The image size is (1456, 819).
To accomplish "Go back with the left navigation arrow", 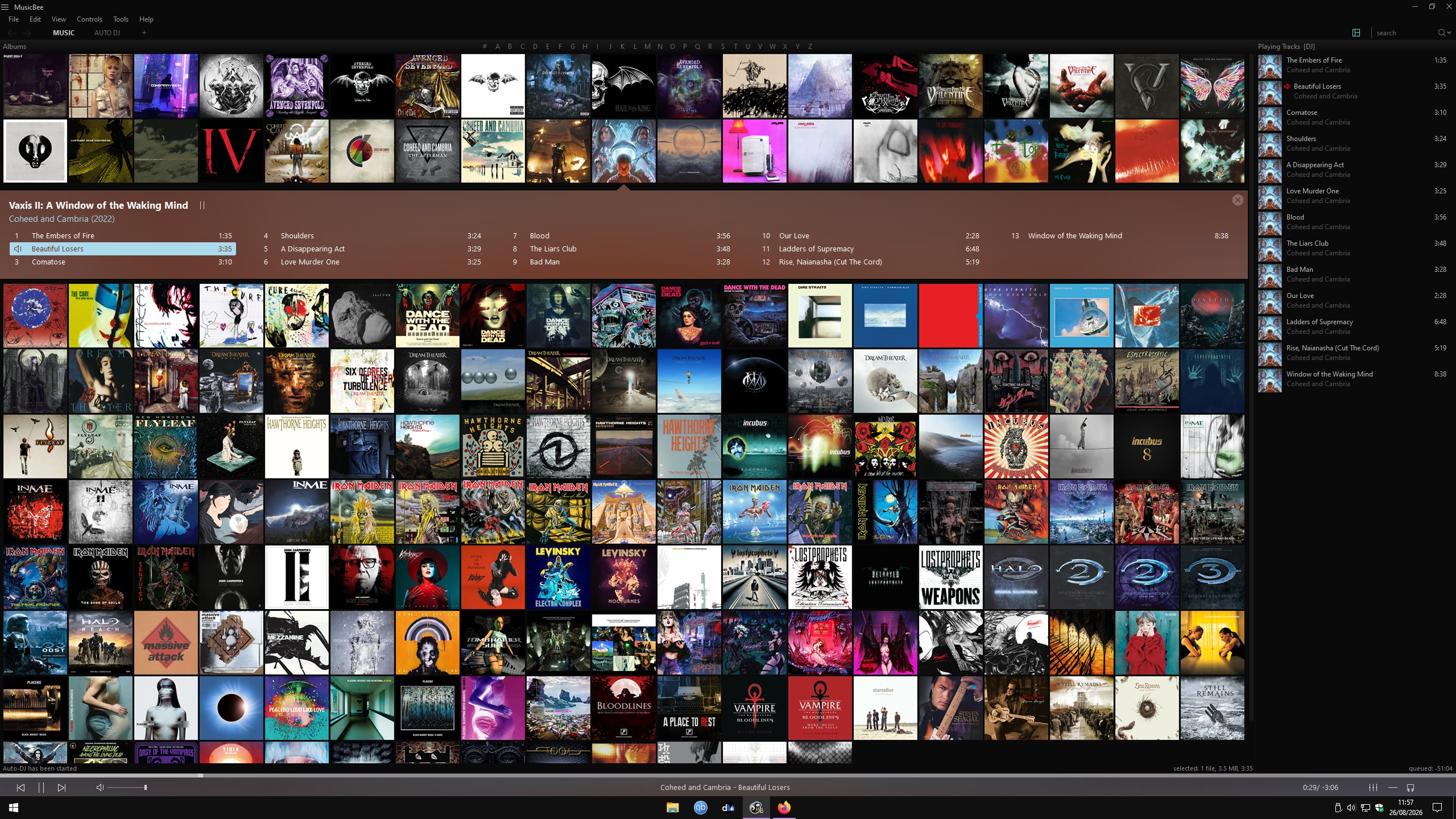I will (12, 33).
